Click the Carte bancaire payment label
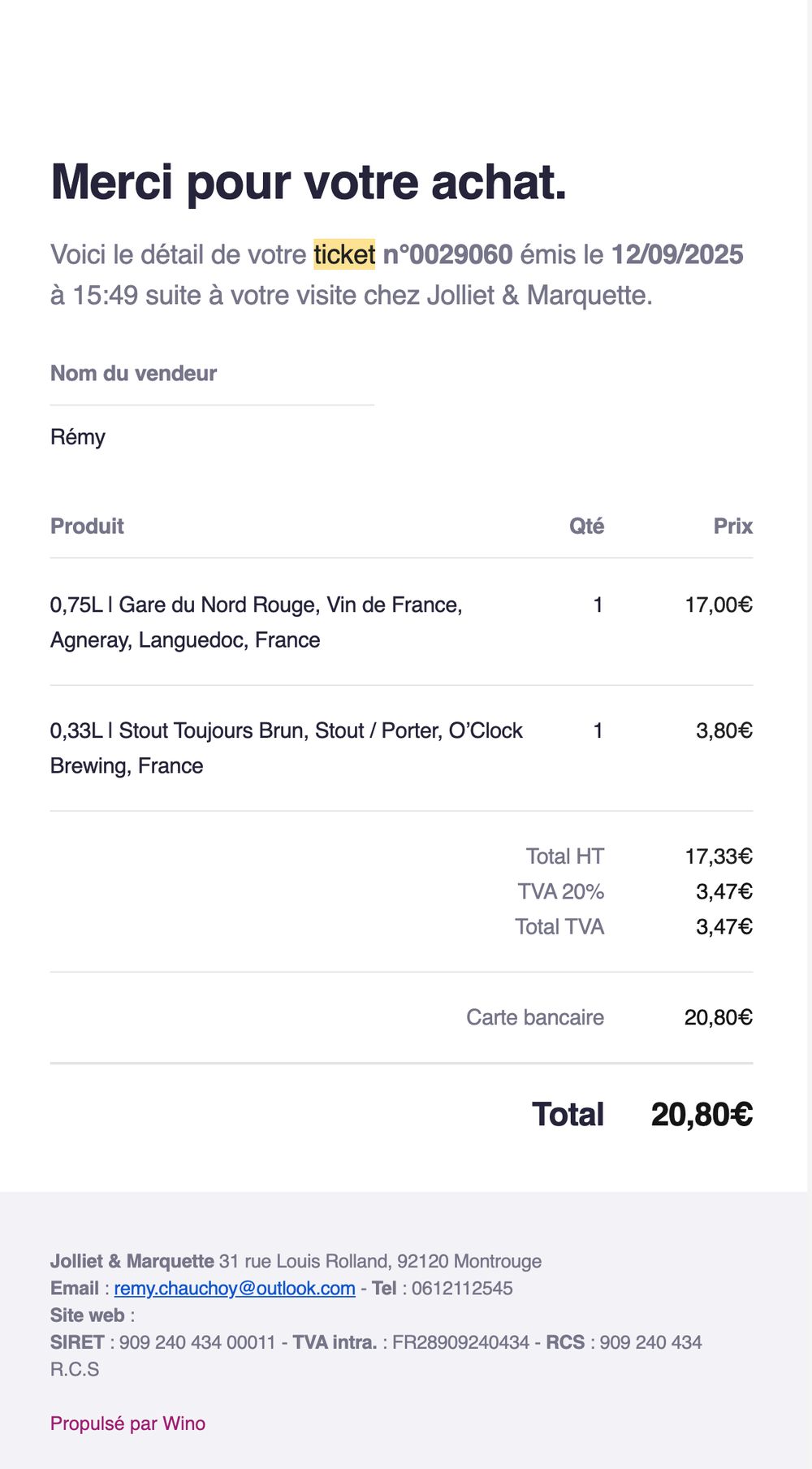The height and width of the screenshot is (1469, 812). 534,1017
